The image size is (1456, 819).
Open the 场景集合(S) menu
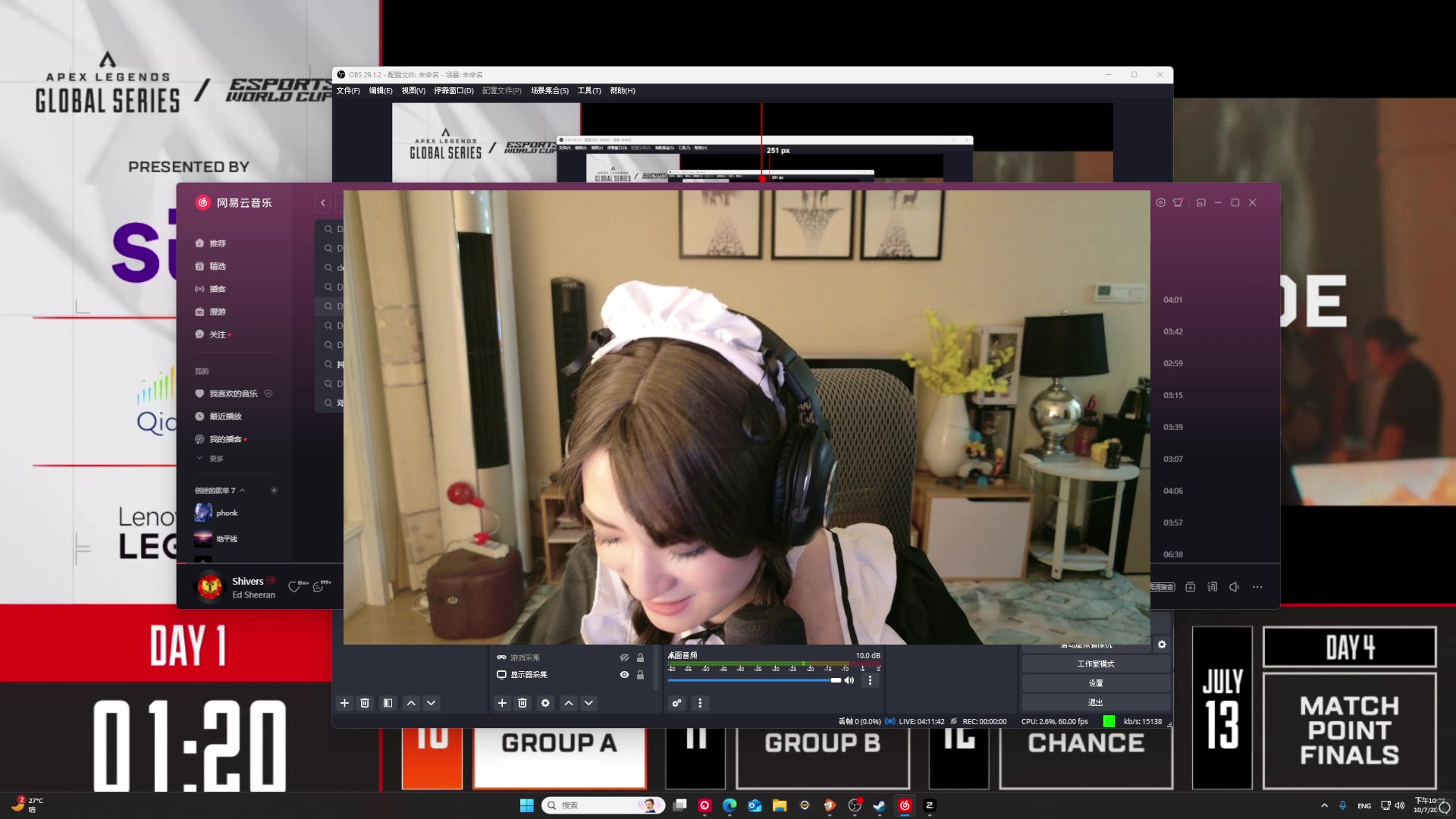[549, 91]
